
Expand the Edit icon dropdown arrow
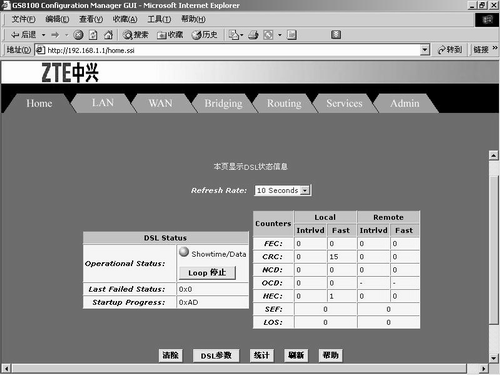(280, 35)
